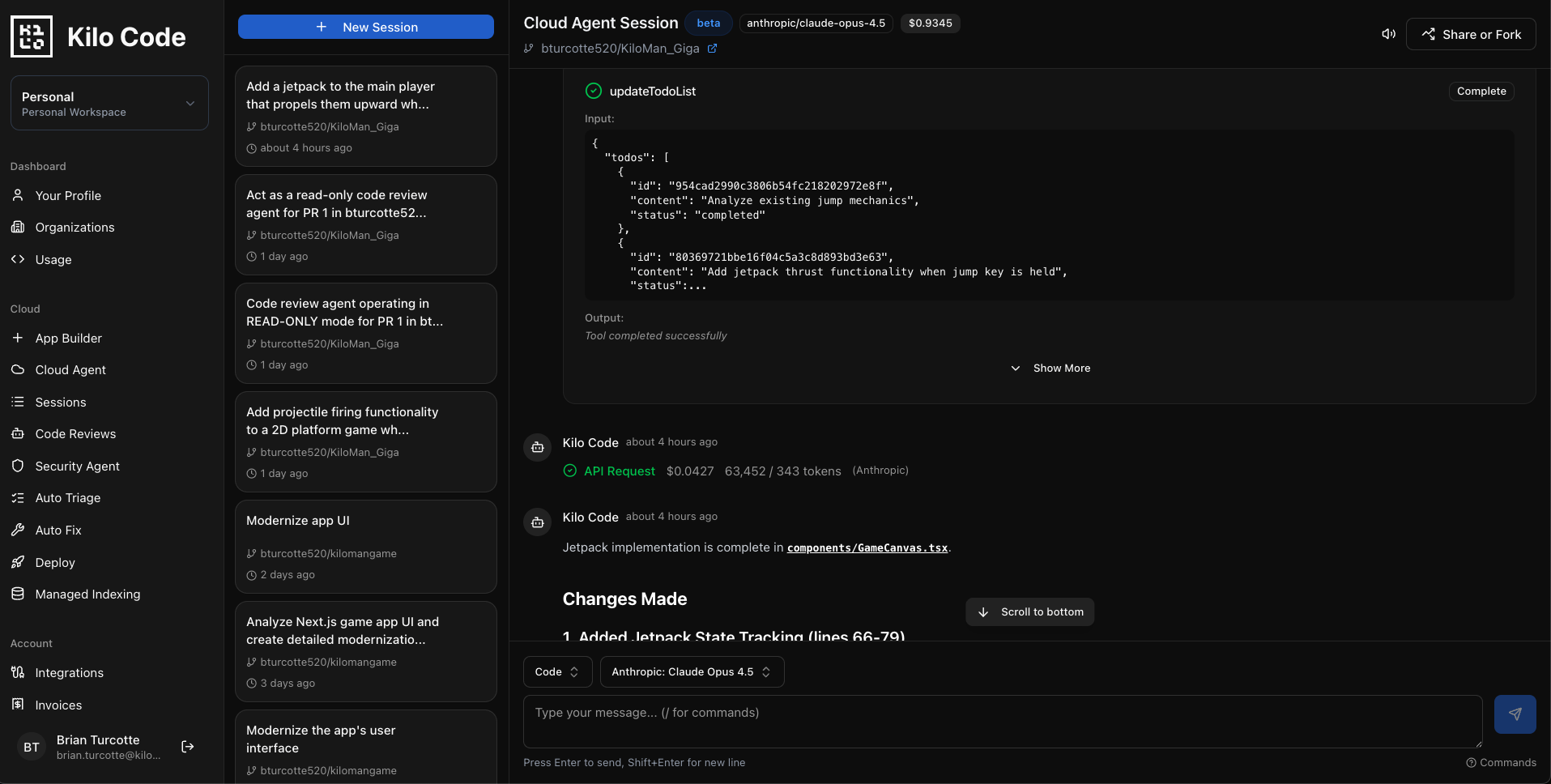Image resolution: width=1551 pixels, height=784 pixels.
Task: Mute session audio with the speaker icon
Action: [x=1388, y=34]
